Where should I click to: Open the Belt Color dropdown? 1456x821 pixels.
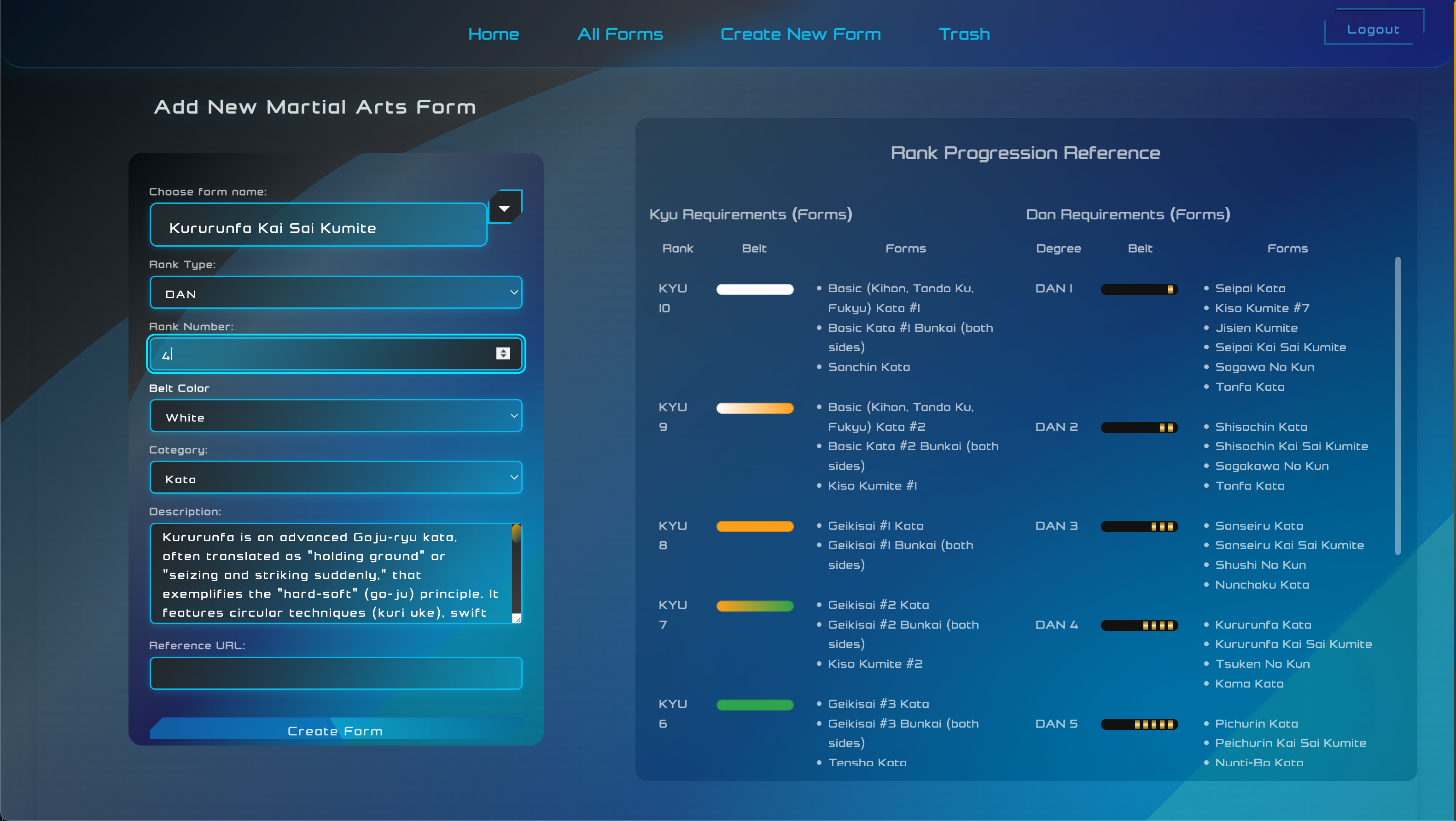tap(336, 416)
